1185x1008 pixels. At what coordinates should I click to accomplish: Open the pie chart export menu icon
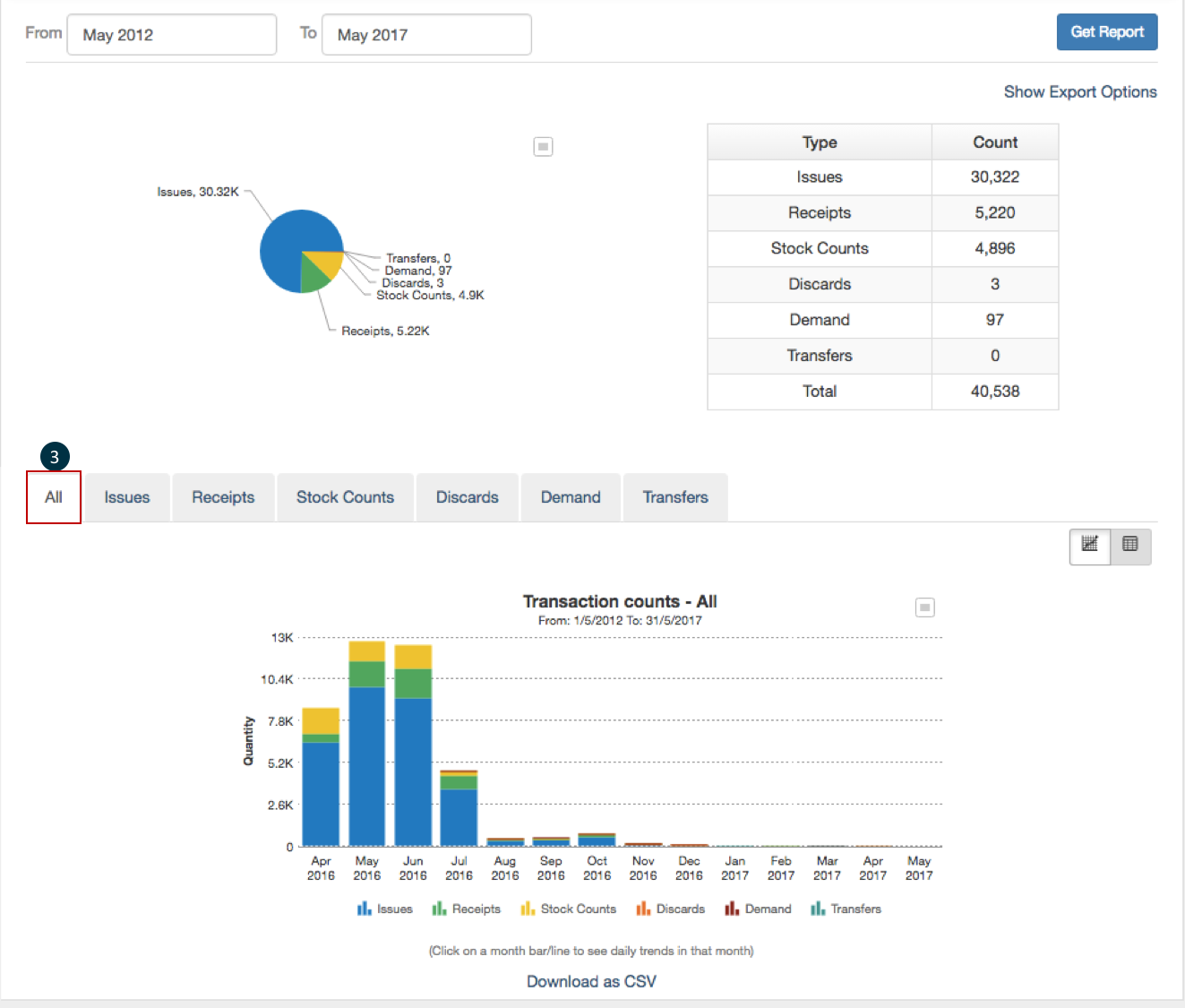point(543,146)
